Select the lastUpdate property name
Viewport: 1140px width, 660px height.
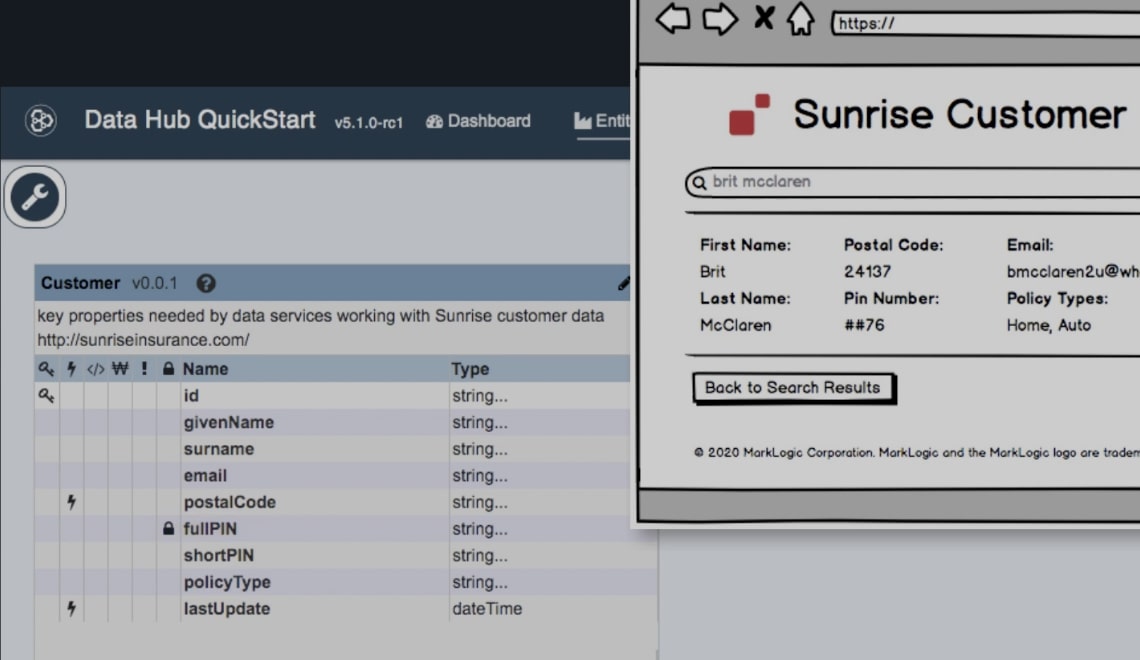pos(227,609)
